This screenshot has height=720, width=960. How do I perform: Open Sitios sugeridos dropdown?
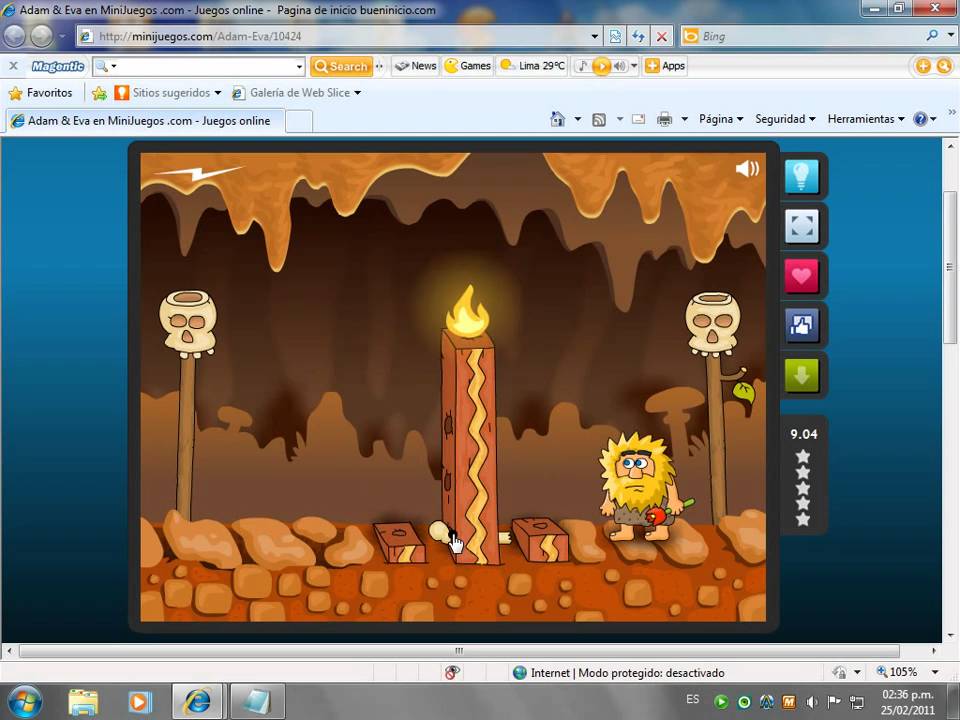click(x=168, y=92)
